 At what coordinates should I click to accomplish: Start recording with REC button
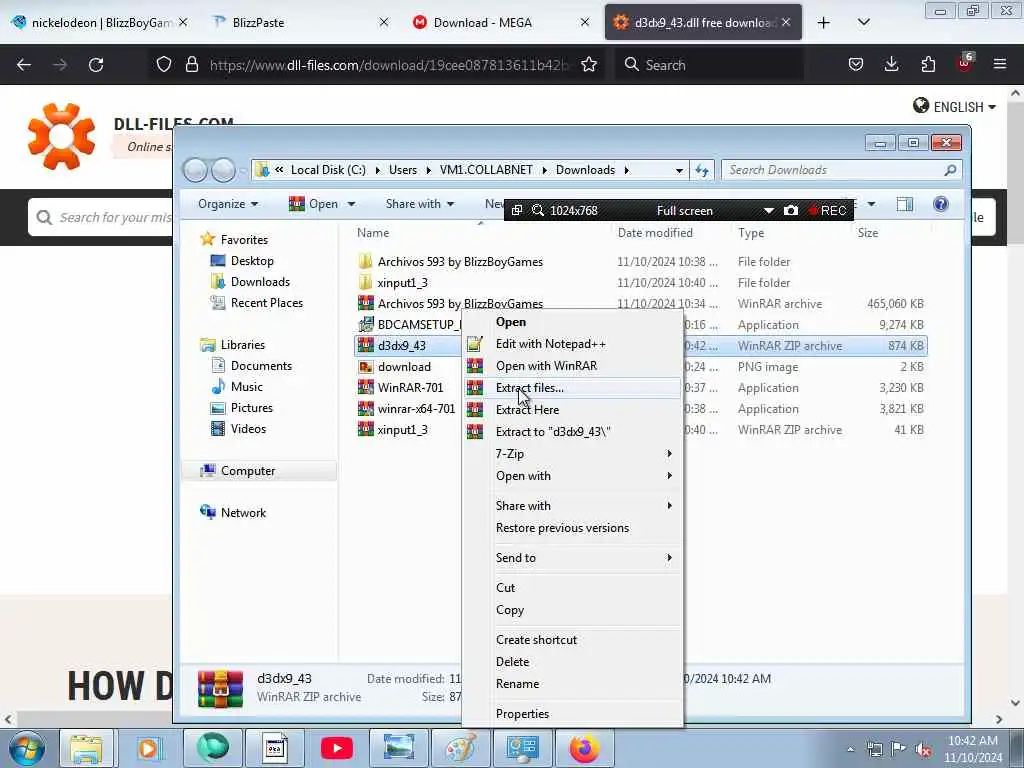827,210
